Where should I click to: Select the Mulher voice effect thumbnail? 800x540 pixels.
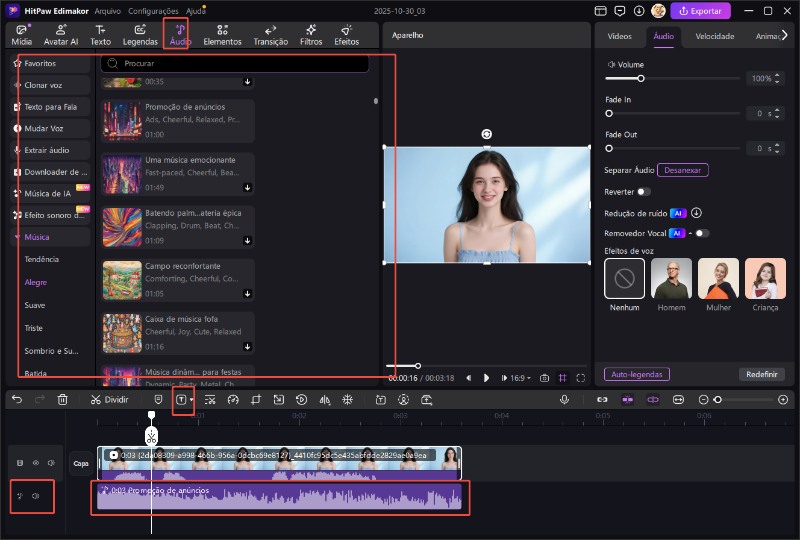(x=718, y=278)
